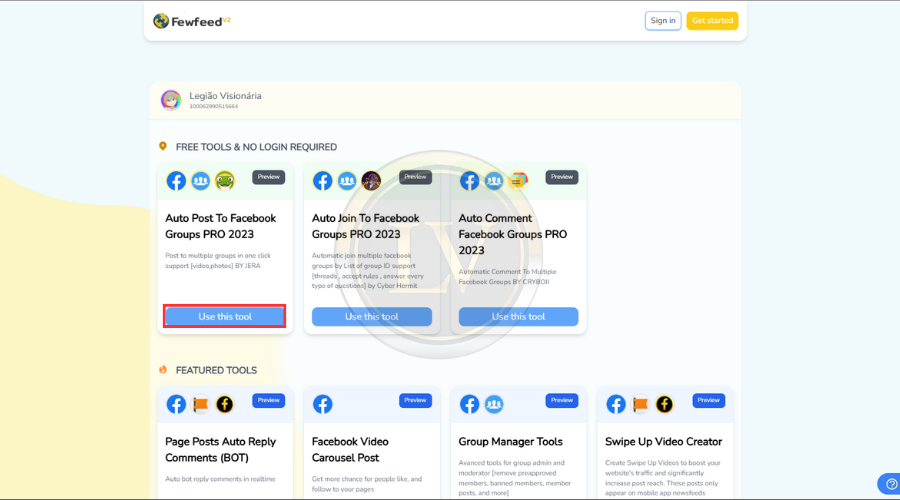Click the groups icon on Auto Post card
The image size is (900, 500).
tap(200, 181)
